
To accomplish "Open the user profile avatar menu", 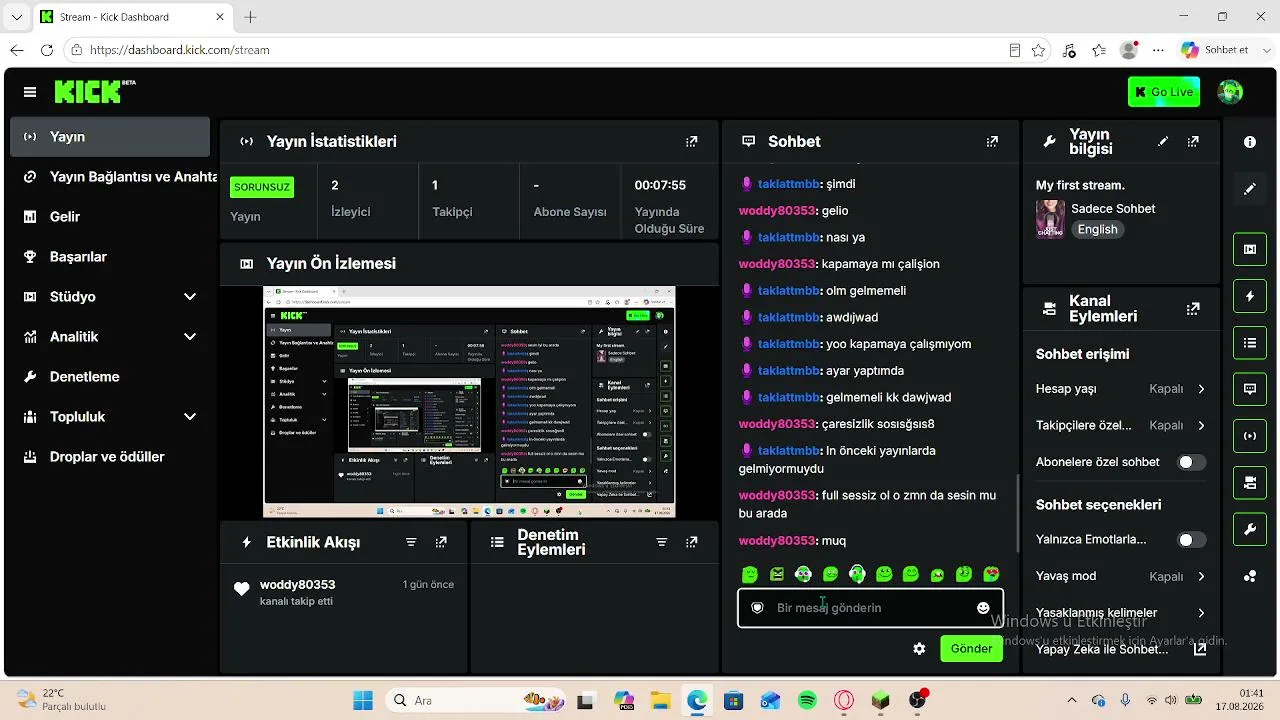I will coord(1230,92).
